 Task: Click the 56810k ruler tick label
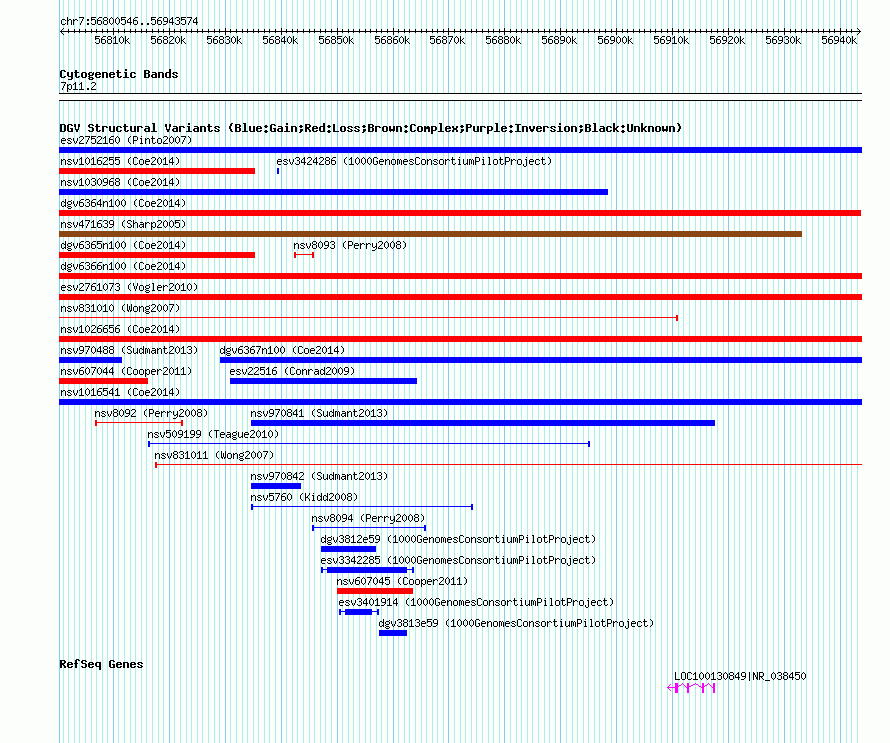coord(112,40)
